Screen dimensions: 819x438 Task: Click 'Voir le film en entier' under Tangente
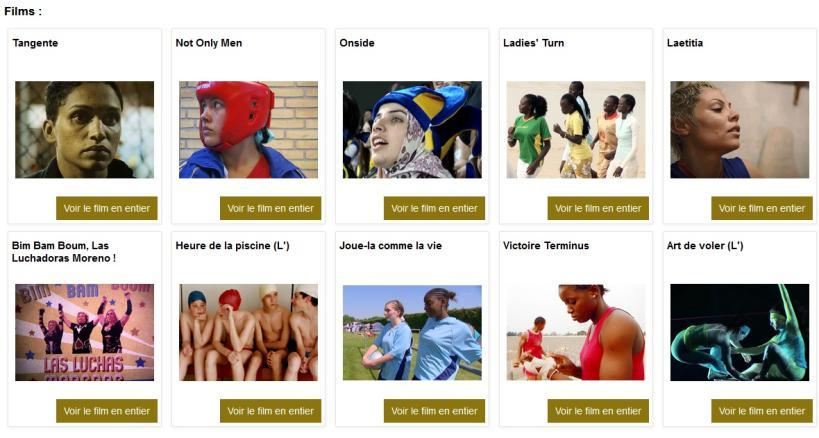click(x=107, y=208)
